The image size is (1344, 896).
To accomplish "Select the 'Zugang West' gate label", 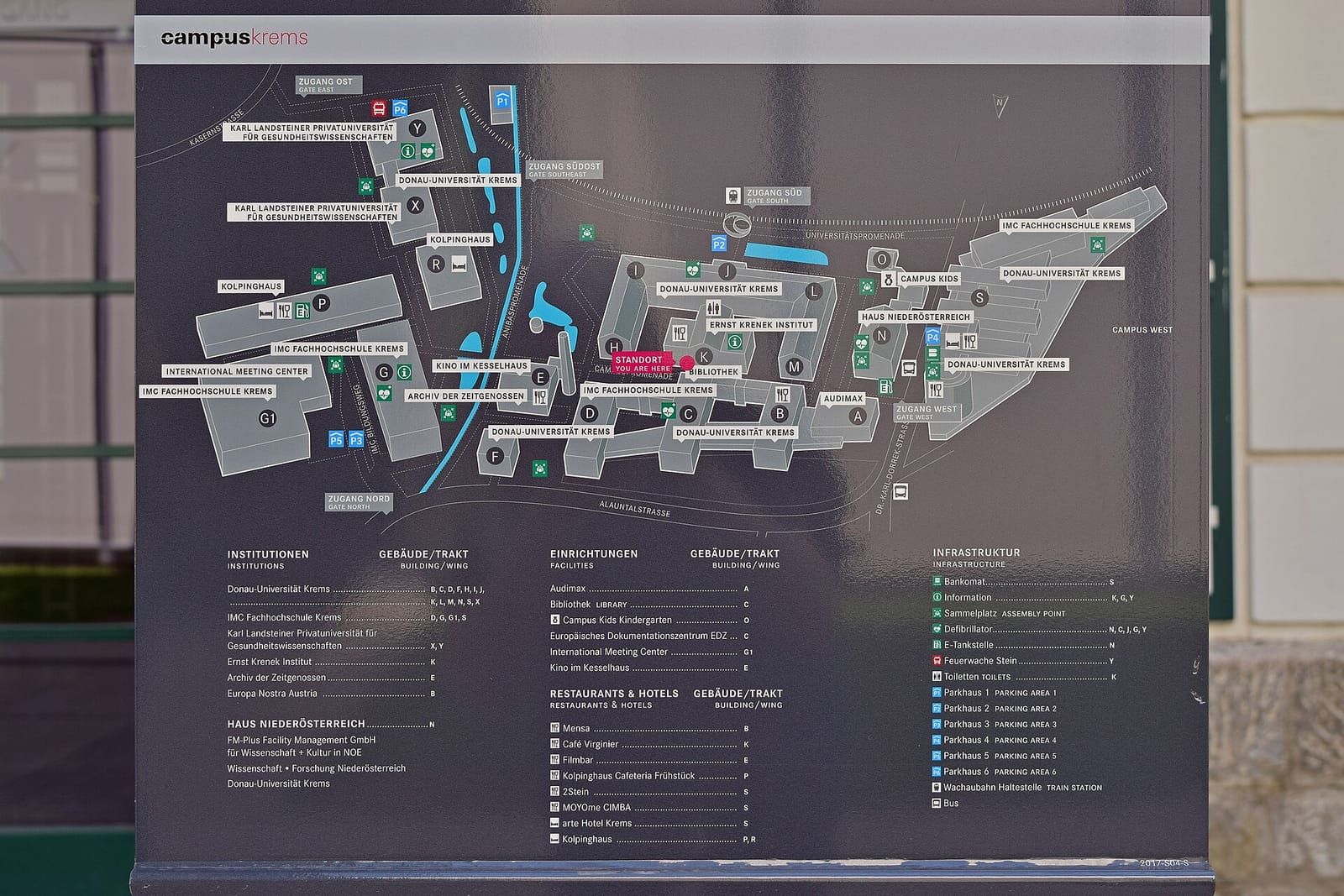I will [x=927, y=412].
